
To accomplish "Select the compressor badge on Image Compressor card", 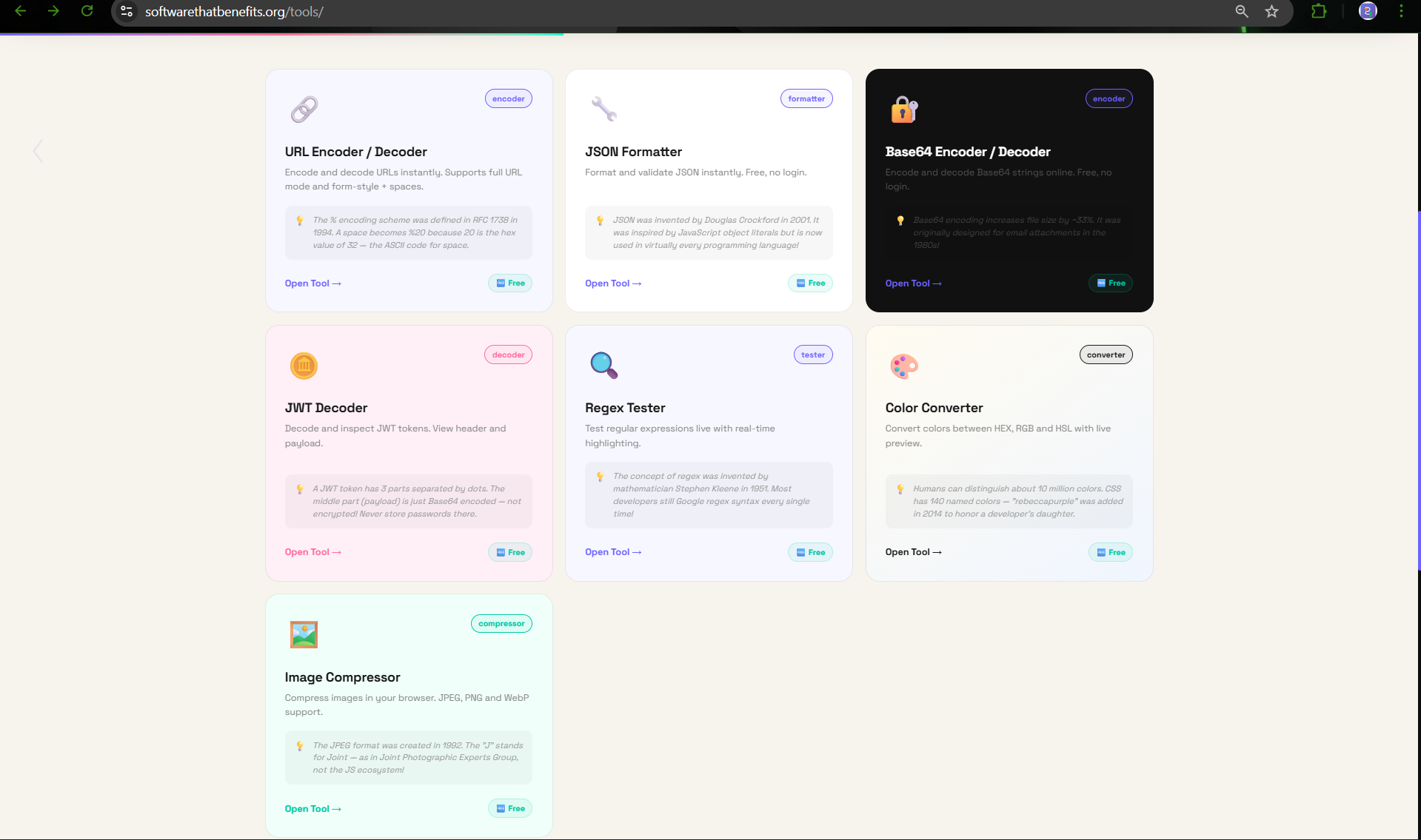I will point(501,623).
